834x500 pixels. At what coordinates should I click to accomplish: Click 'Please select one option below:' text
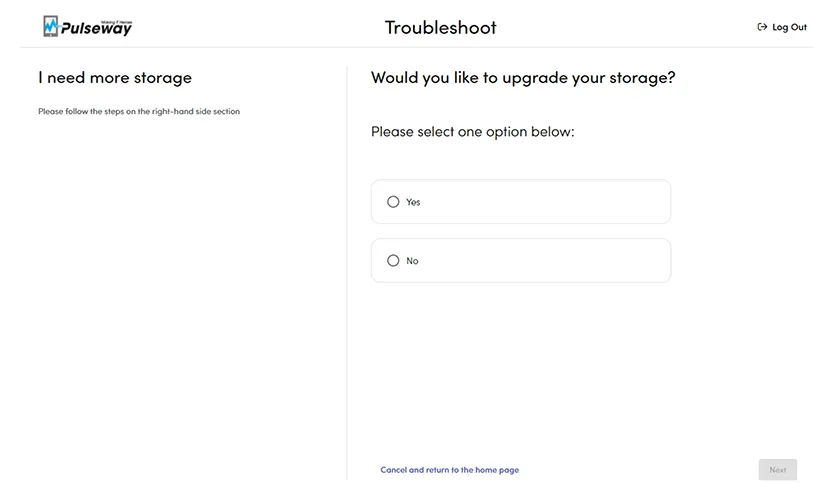(473, 131)
